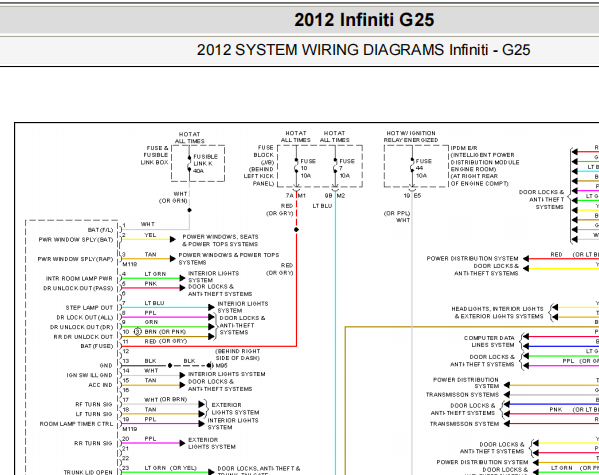This screenshot has width=599, height=475.
Task: Click 'POWER WINDOWS & POWER TOPS SYSTEMS' reference
Action: 229,259
